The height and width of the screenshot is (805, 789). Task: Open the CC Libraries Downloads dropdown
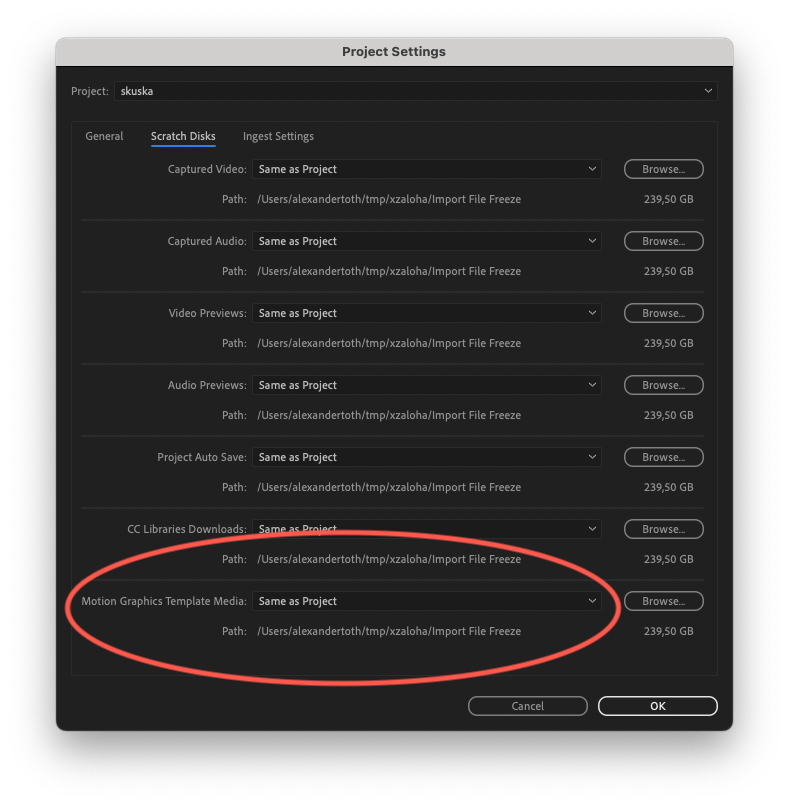pos(426,529)
